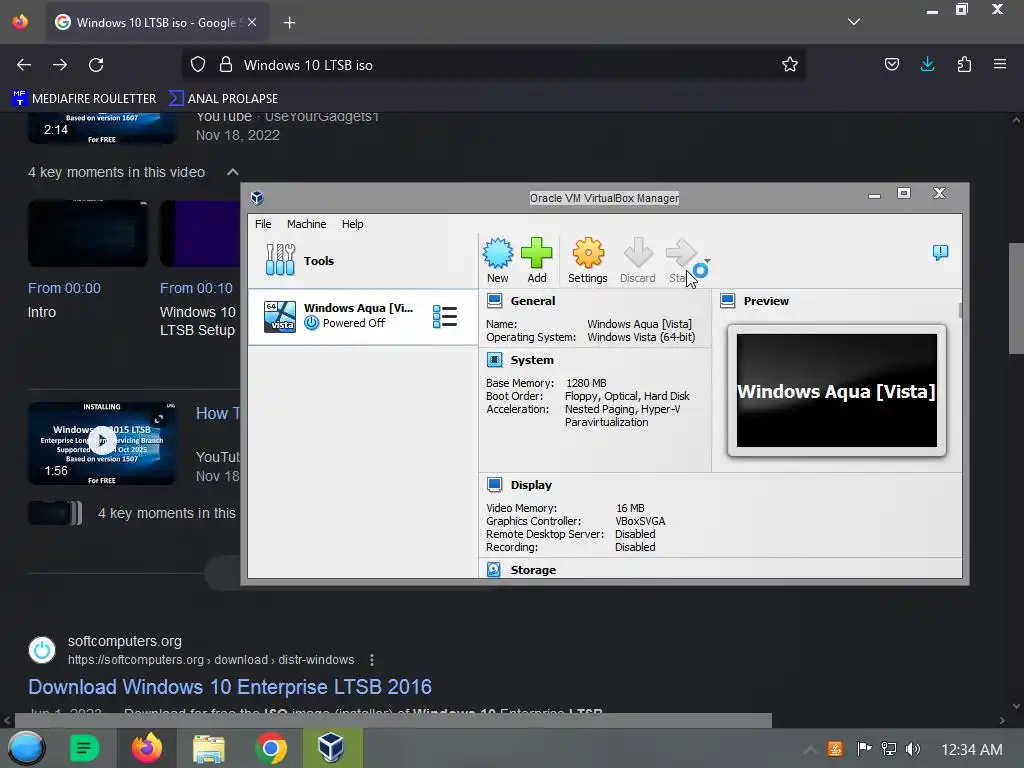Click the Display section monitor icon

coord(494,485)
